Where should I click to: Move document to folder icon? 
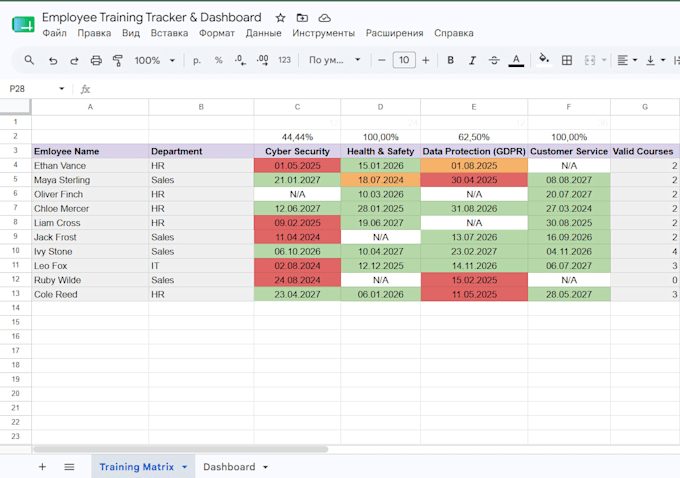coord(302,18)
